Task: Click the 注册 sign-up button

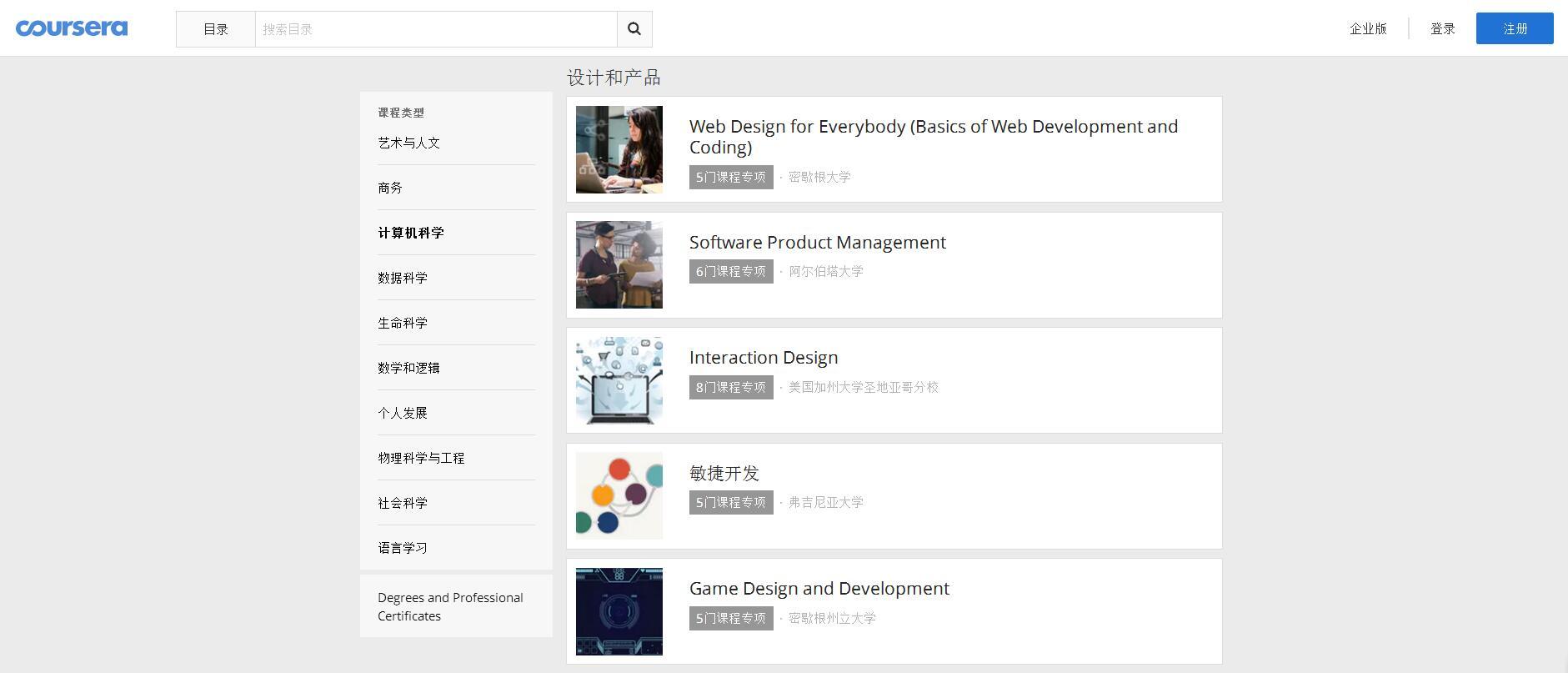Action: [x=1515, y=28]
